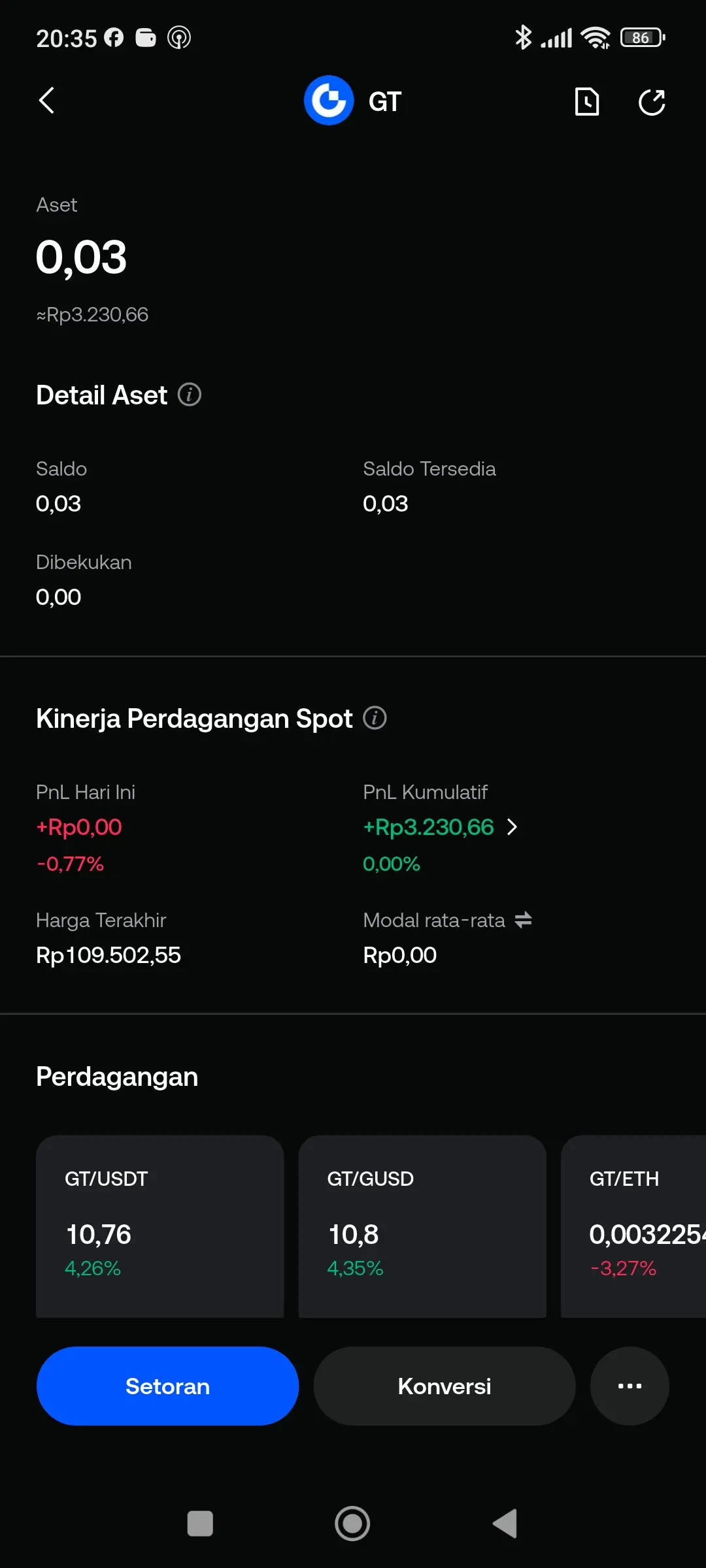Tap the back arrow icon

46,101
